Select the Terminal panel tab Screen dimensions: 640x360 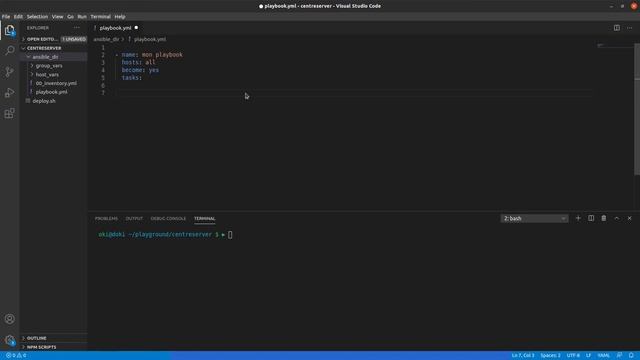click(204, 219)
